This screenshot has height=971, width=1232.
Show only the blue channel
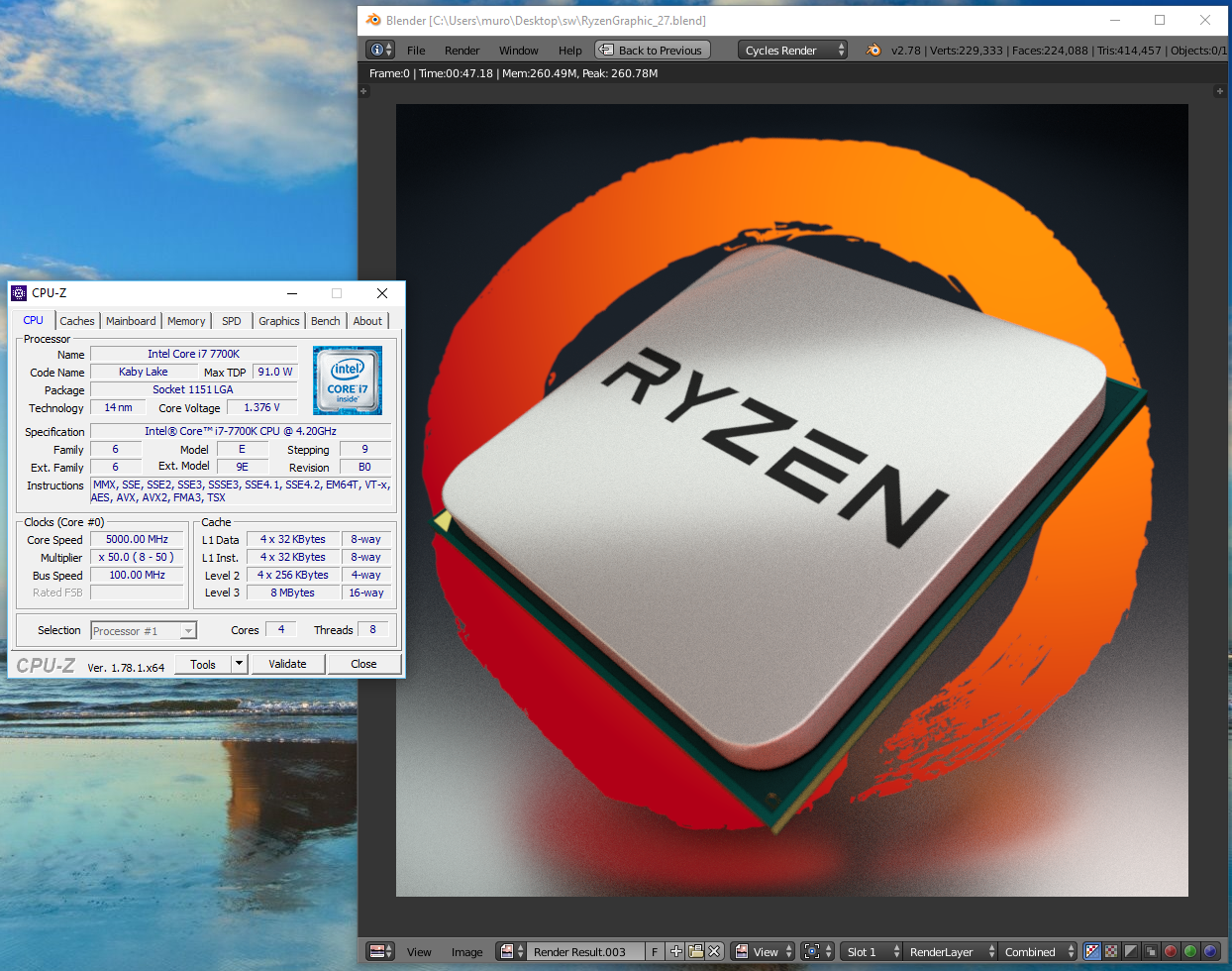click(x=1210, y=951)
